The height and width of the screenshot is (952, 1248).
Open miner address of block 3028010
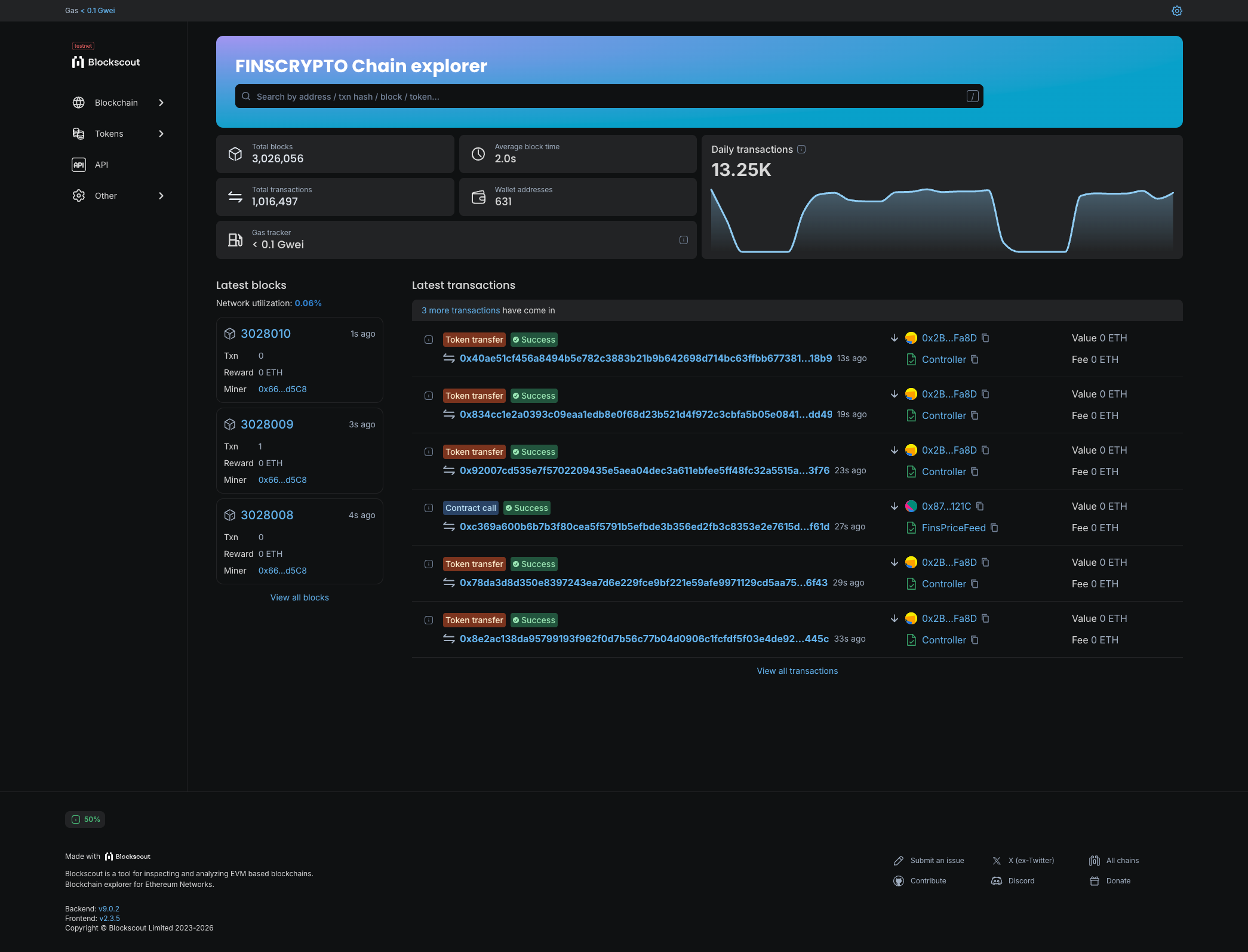point(282,389)
